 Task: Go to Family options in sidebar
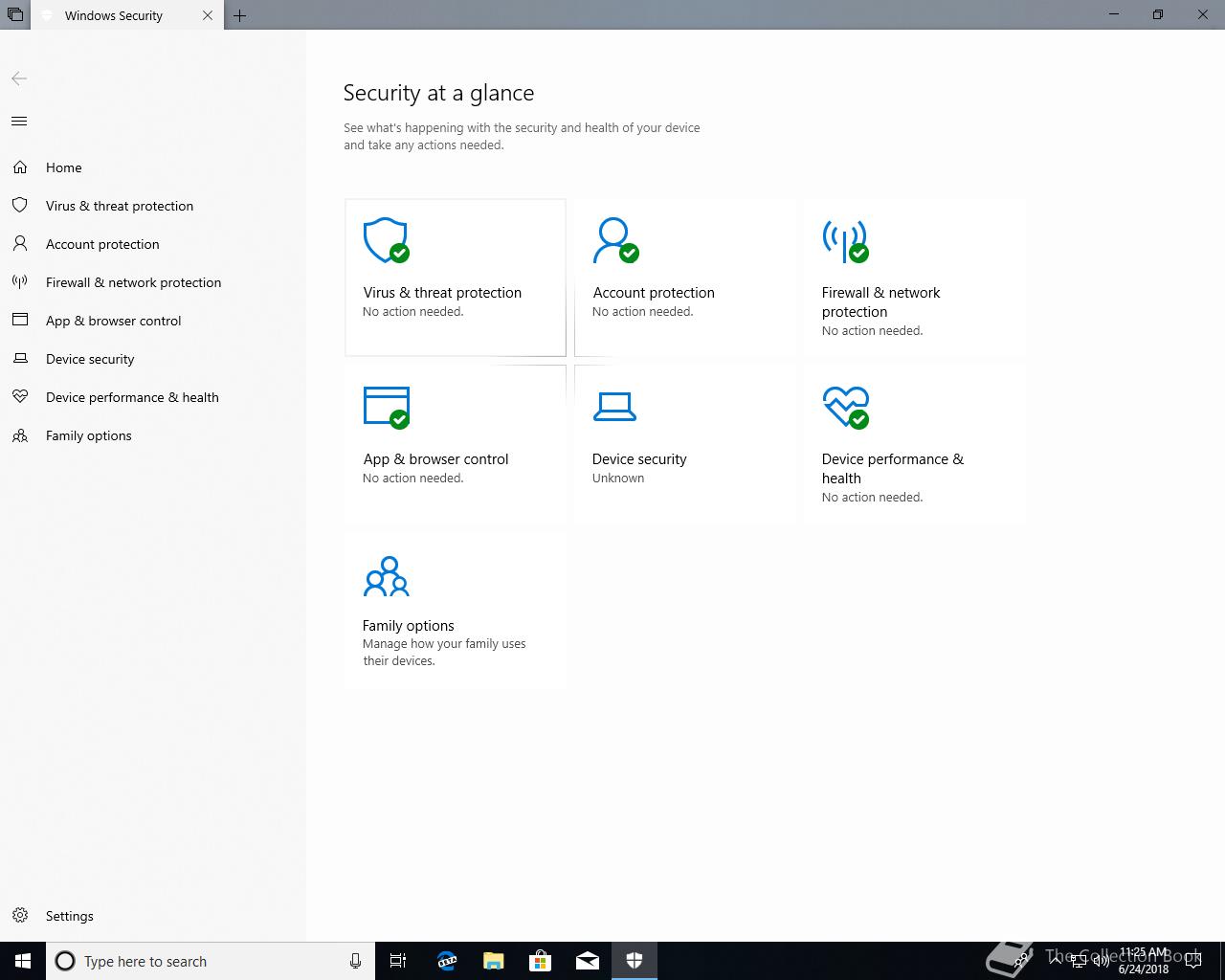click(x=88, y=435)
